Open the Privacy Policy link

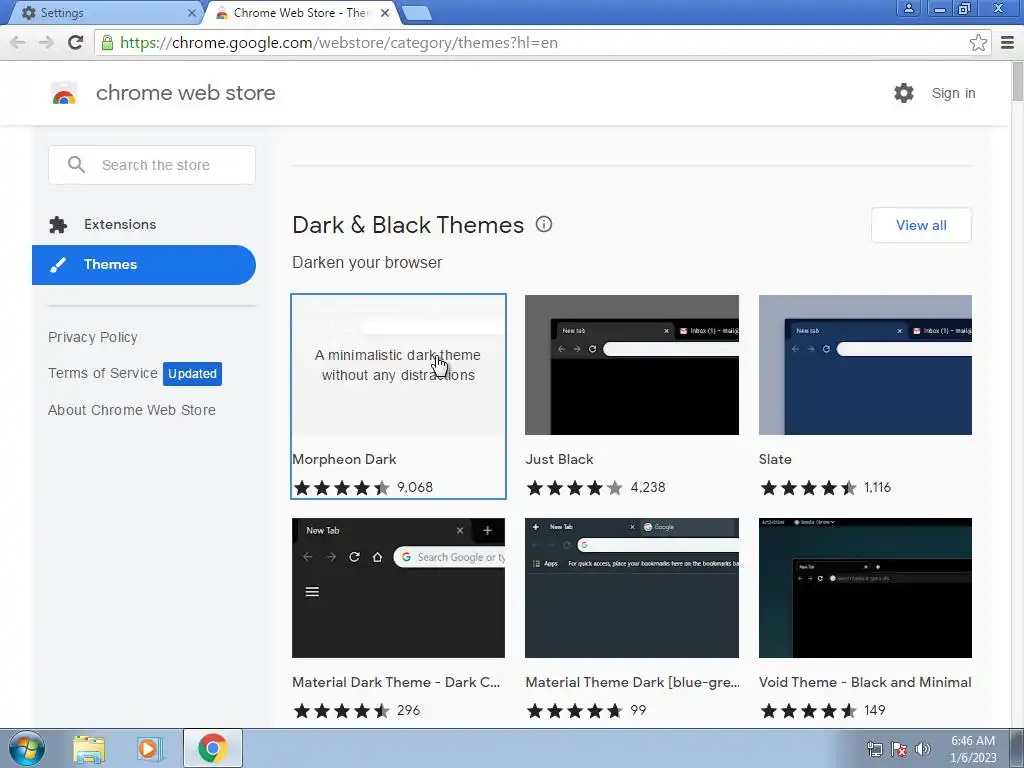click(x=93, y=337)
